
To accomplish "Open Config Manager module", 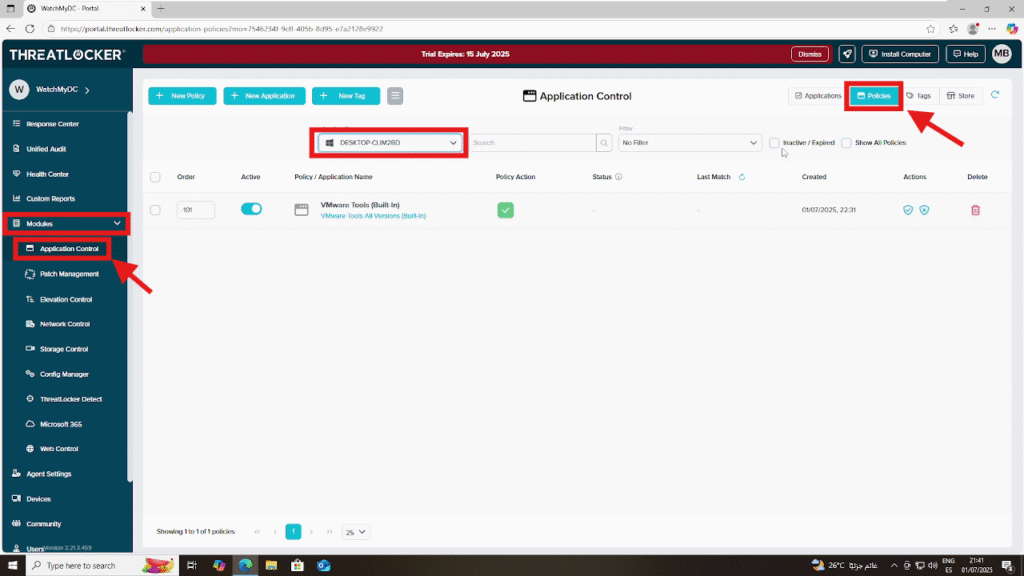I will click(63, 374).
